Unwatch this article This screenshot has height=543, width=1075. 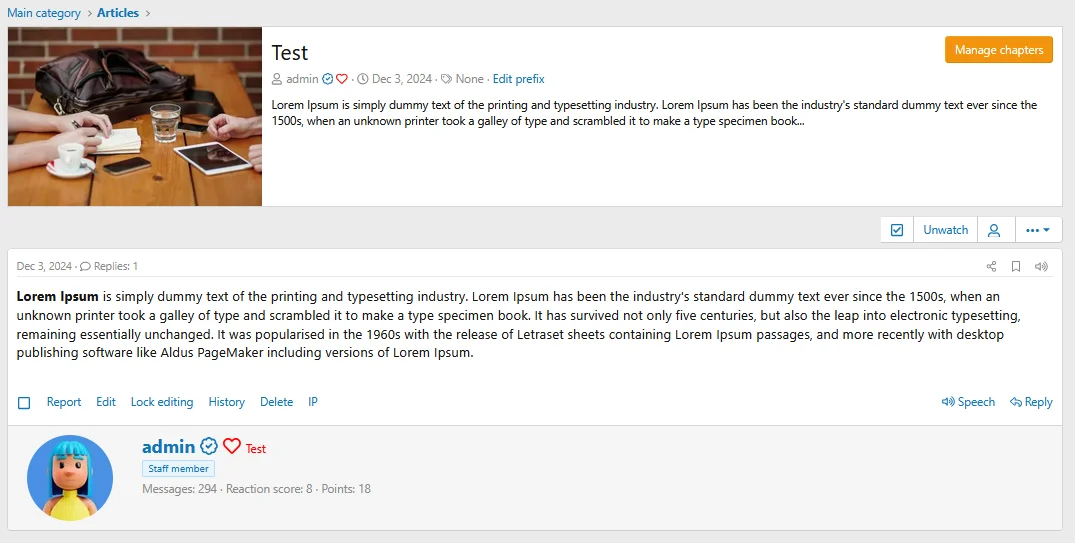945,230
